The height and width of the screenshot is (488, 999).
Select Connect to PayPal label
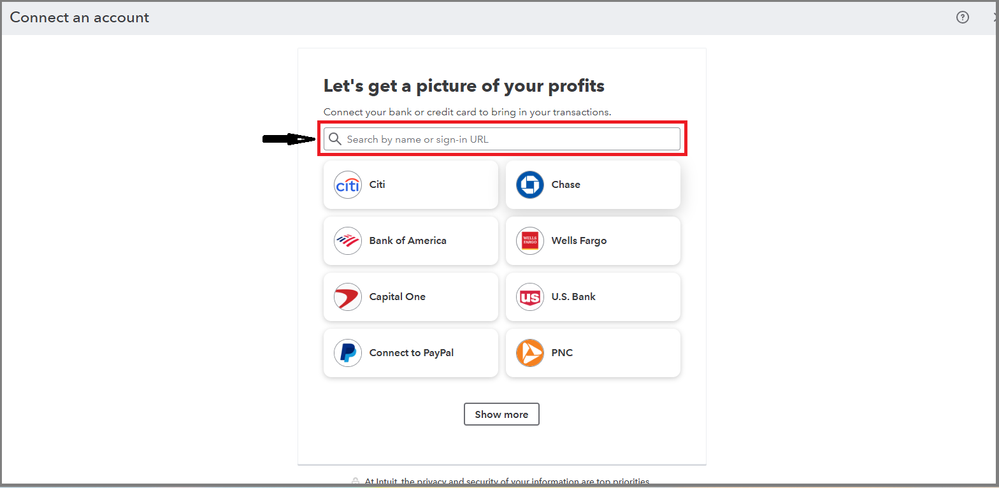point(411,353)
